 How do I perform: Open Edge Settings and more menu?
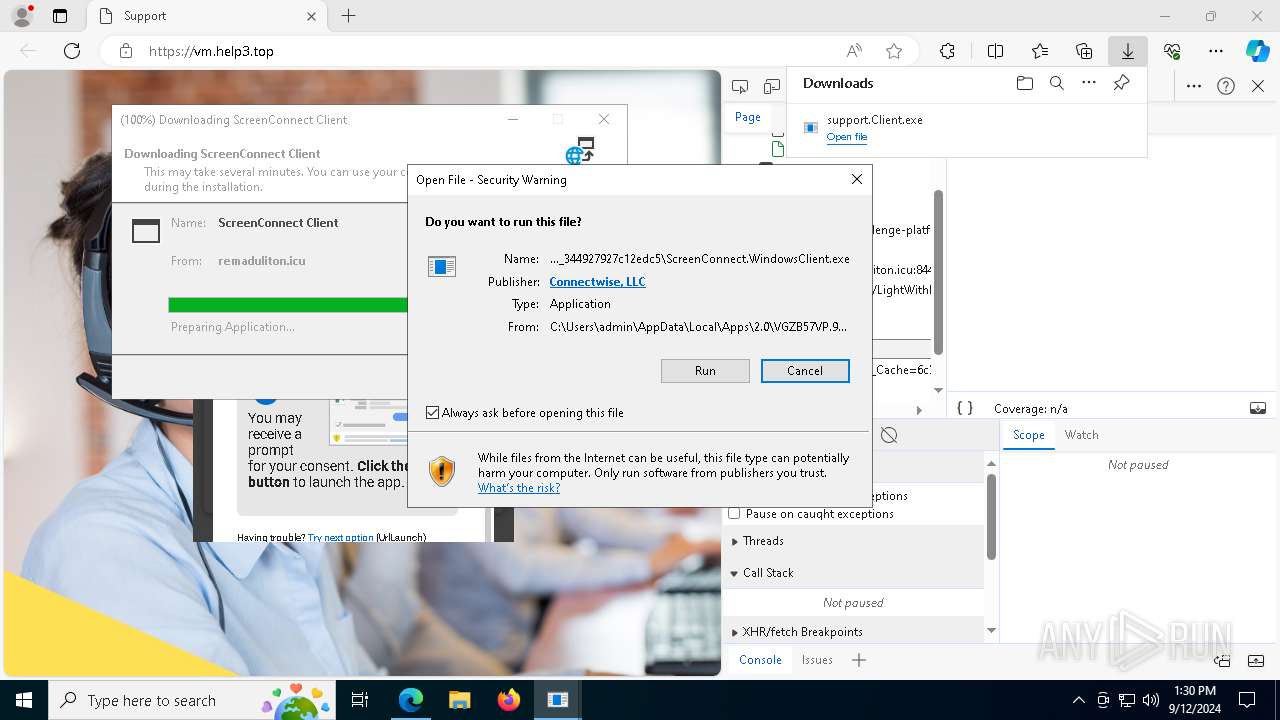point(1216,51)
